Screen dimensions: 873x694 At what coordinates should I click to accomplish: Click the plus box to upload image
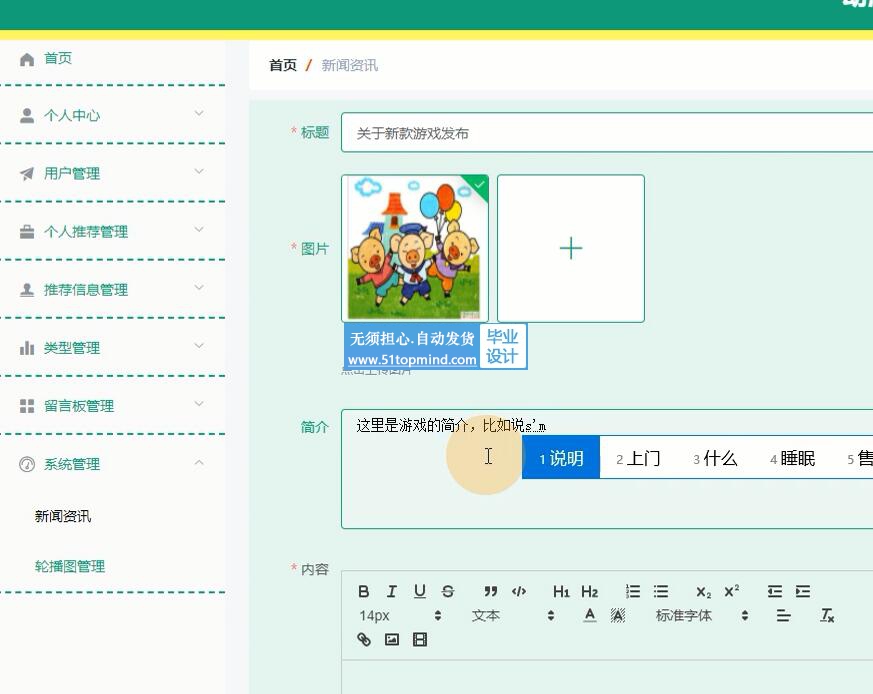click(x=571, y=248)
